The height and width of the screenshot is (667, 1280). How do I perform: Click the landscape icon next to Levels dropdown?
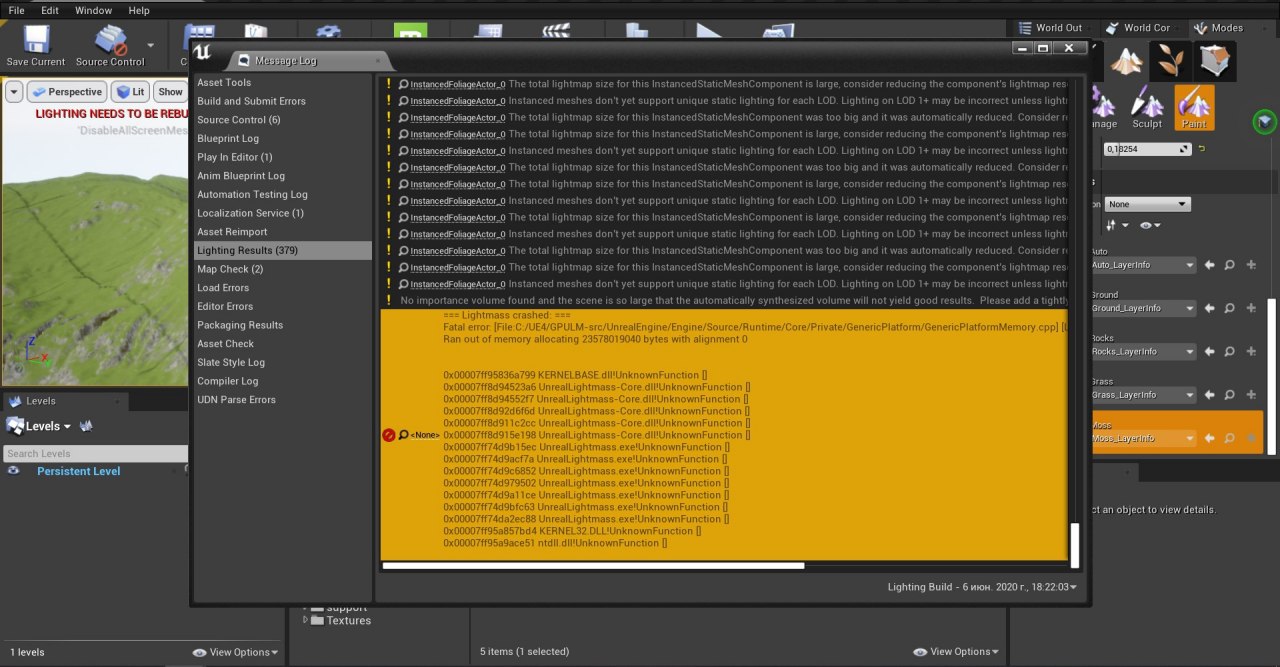pyautogui.click(x=86, y=426)
